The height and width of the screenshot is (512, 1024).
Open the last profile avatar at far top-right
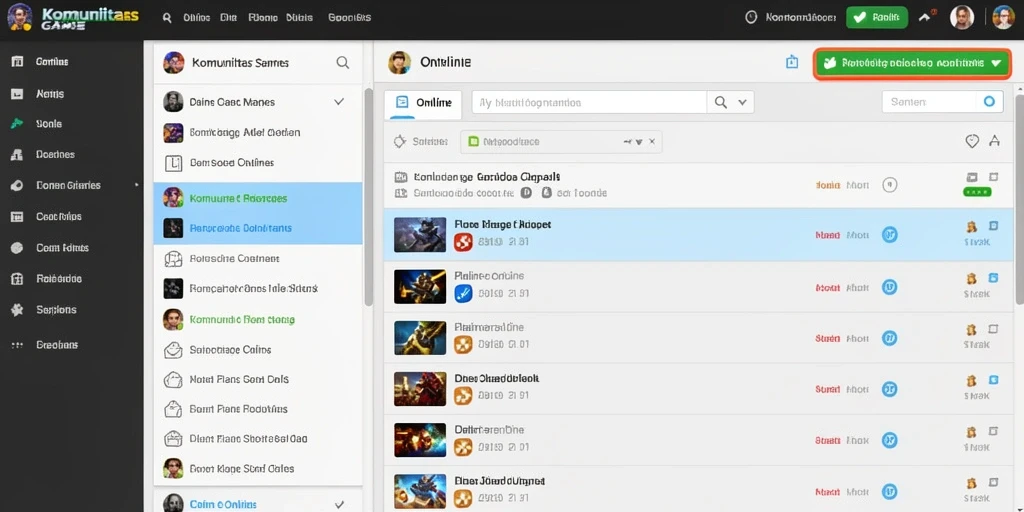tap(1003, 18)
